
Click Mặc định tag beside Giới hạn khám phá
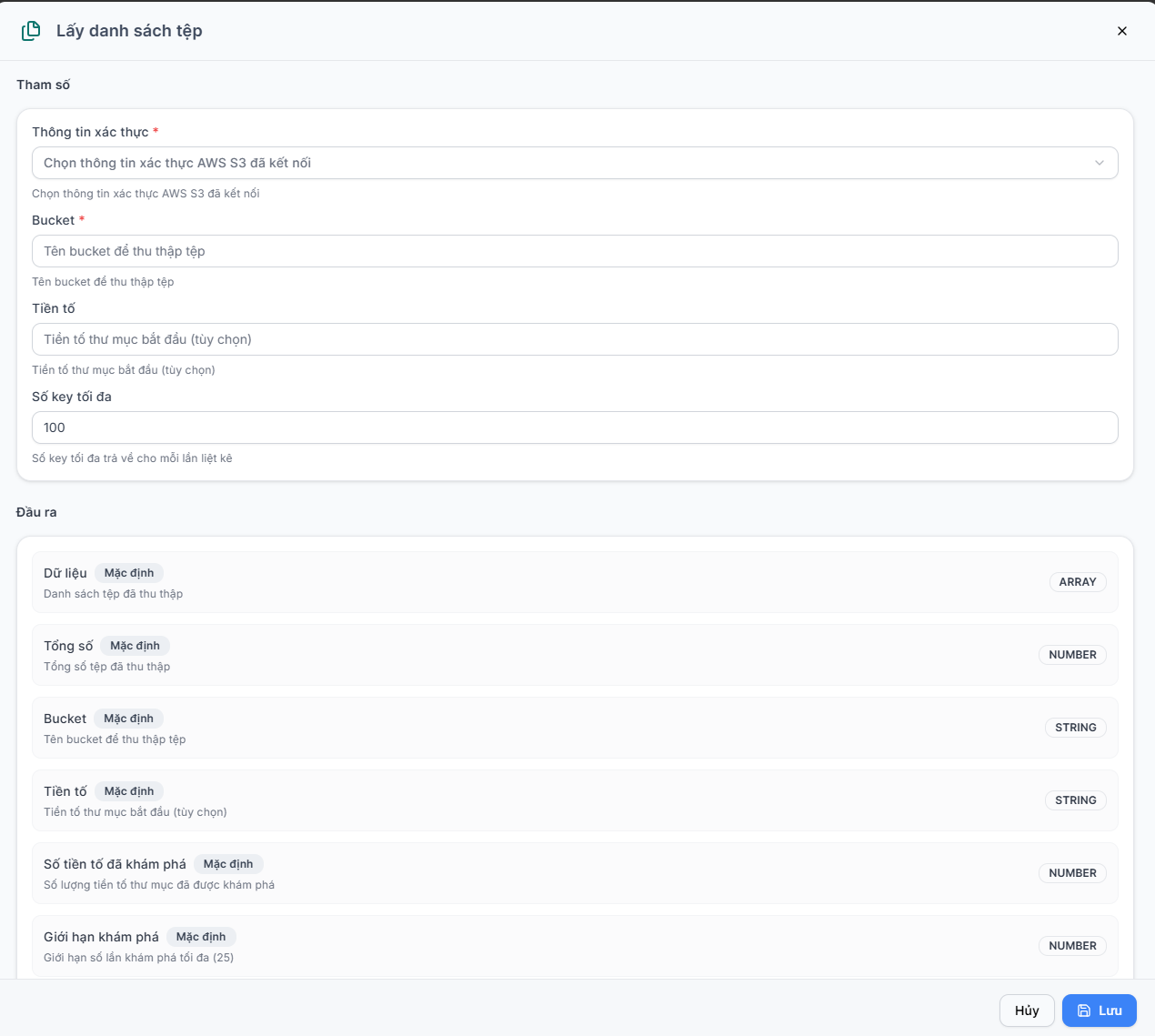point(201,937)
